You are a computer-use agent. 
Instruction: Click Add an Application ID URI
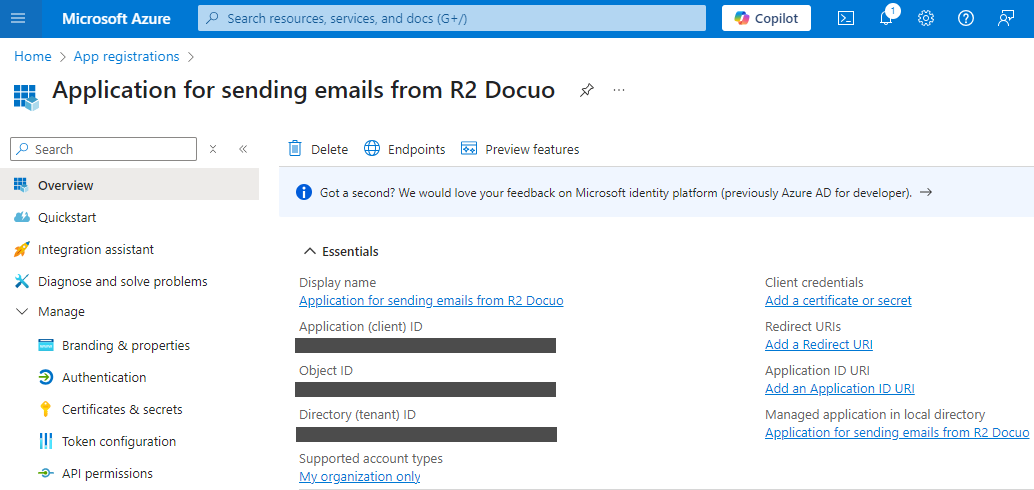pyautogui.click(x=839, y=388)
